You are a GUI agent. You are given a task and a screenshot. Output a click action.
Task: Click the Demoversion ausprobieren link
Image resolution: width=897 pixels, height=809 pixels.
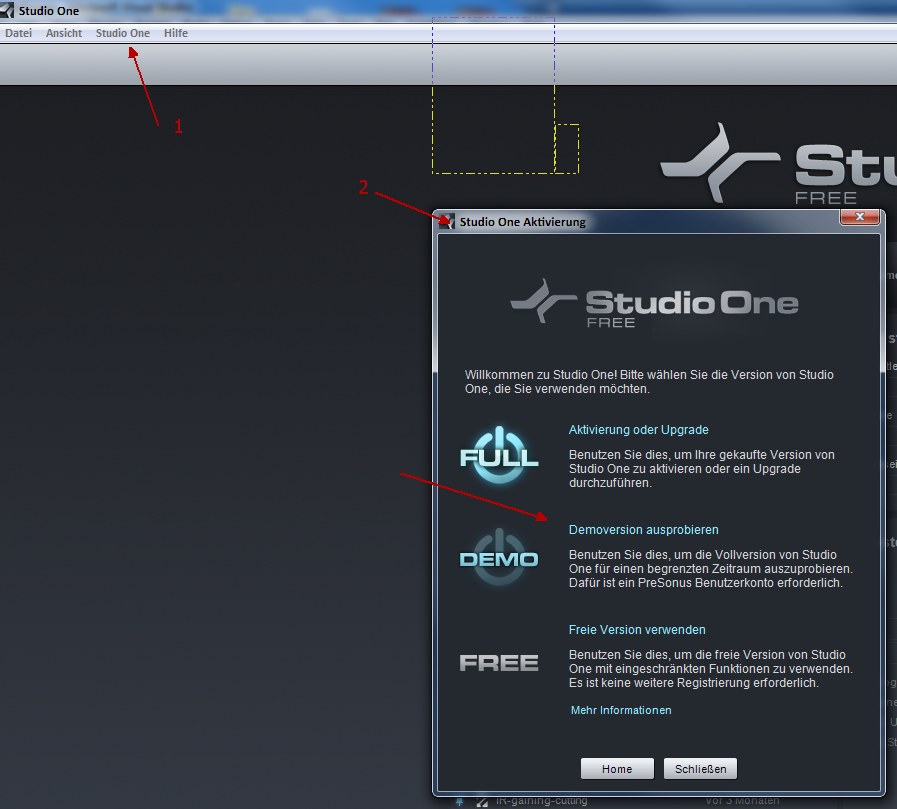644,530
